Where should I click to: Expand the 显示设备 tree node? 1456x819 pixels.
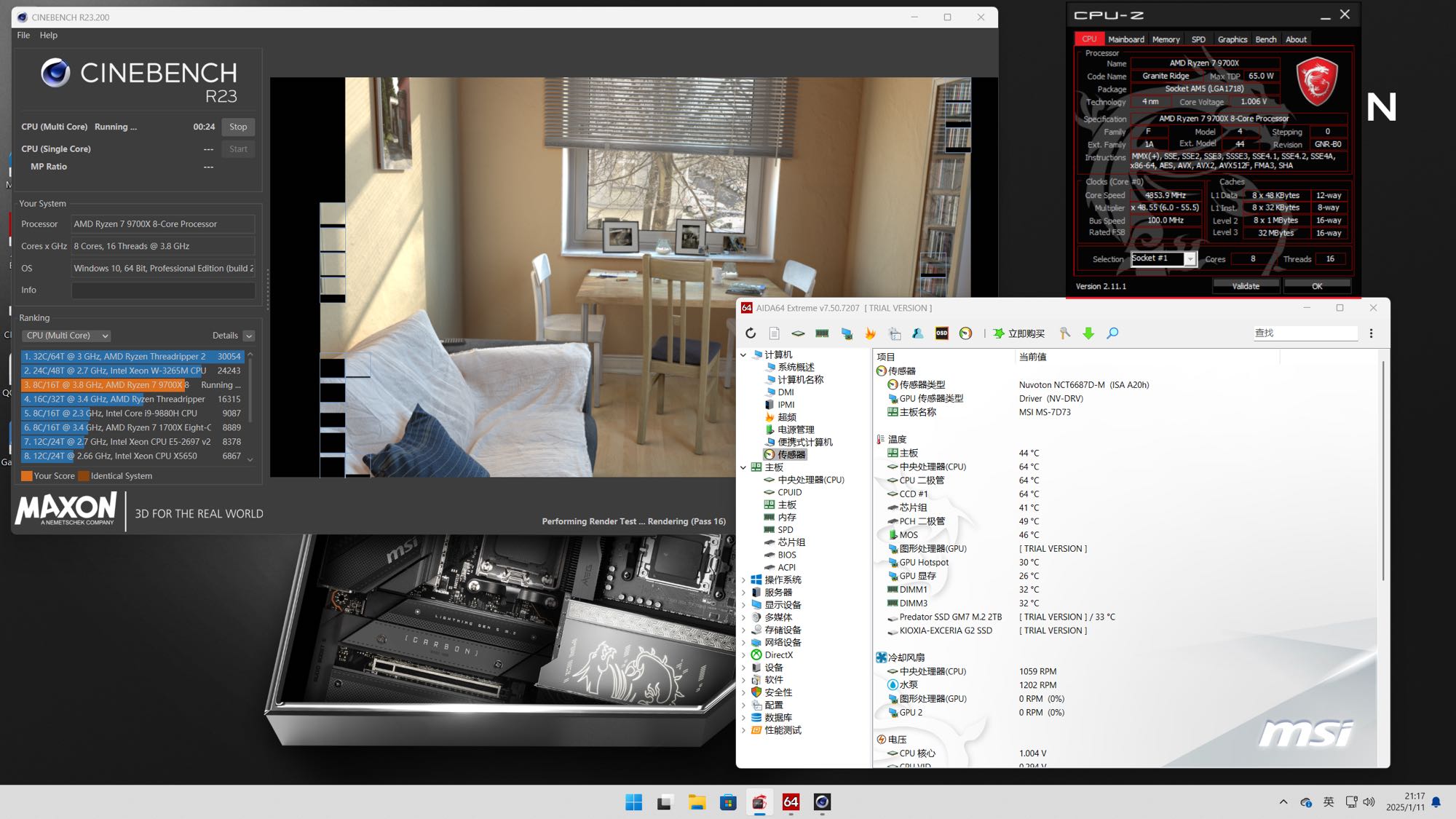click(743, 605)
